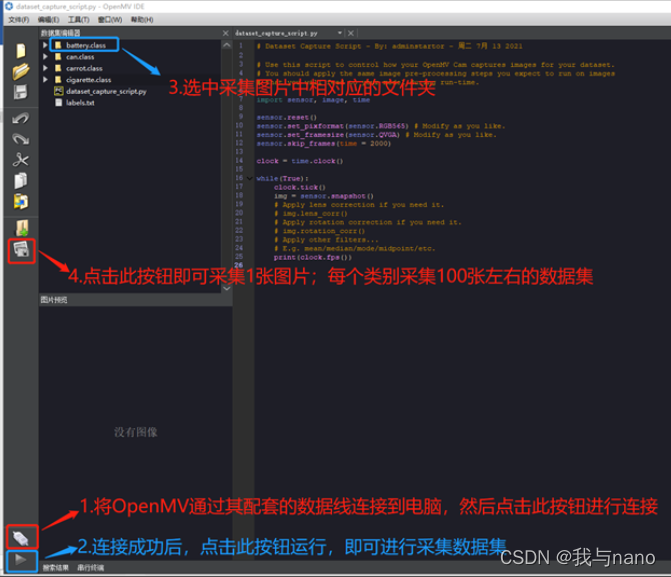Image resolution: width=671 pixels, height=577 pixels.
Task: Expand the battery.class folder arrow
Action: [x=46, y=45]
